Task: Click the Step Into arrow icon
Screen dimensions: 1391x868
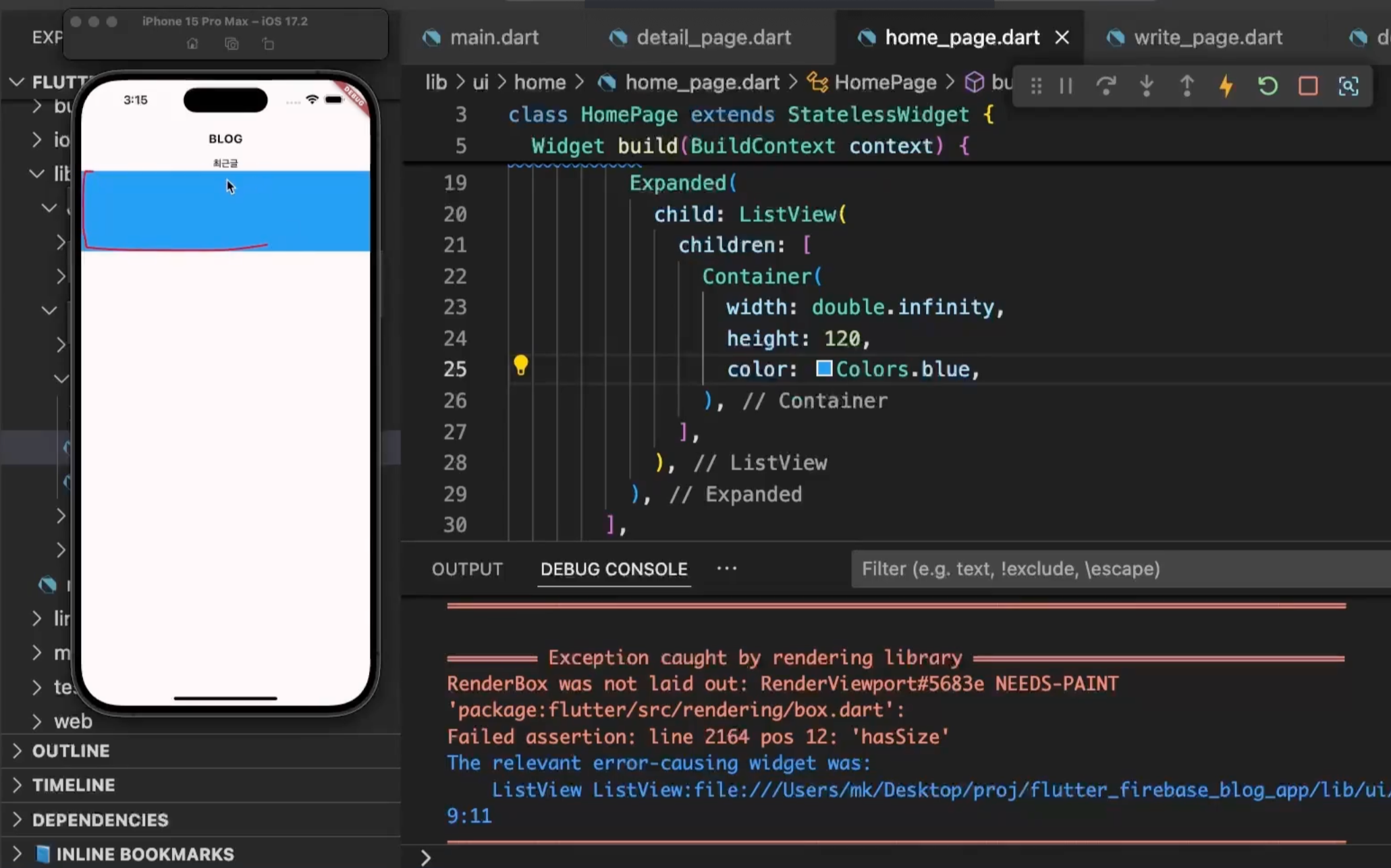Action: click(1146, 86)
